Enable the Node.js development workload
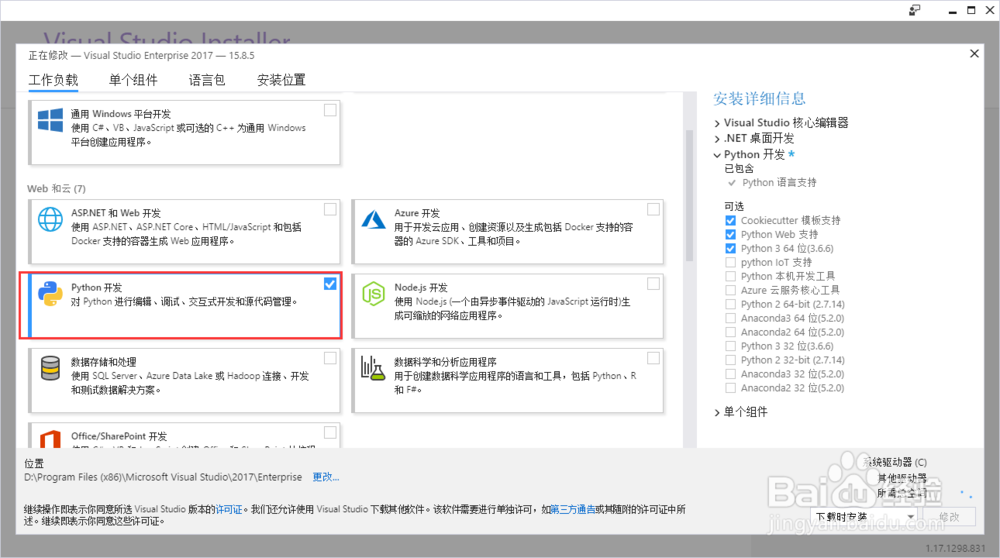This screenshot has width=1000, height=558. click(x=654, y=284)
